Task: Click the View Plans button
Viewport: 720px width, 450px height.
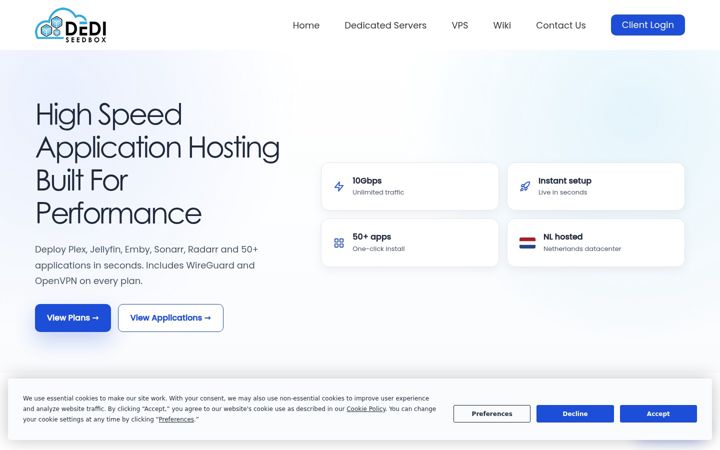Action: (x=73, y=318)
